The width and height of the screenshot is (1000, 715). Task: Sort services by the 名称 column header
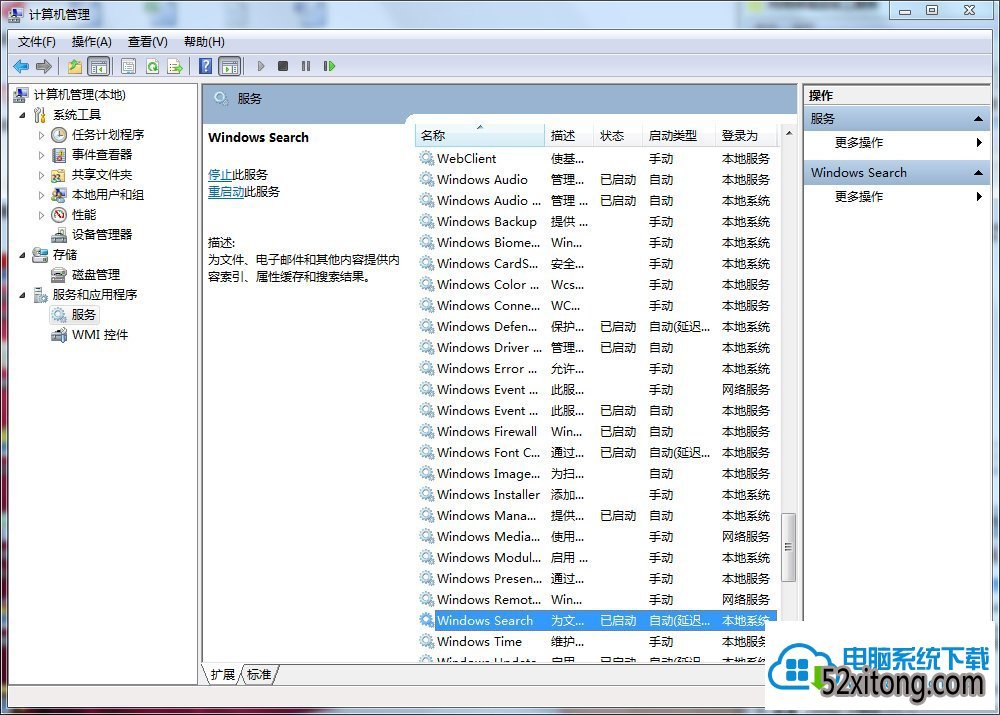pos(480,136)
